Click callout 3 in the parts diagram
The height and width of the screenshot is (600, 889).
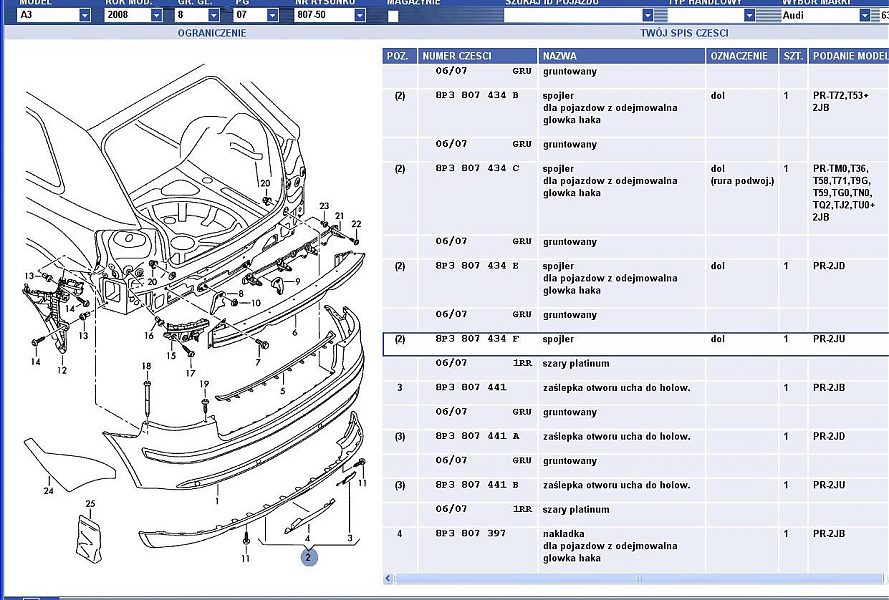(x=350, y=538)
